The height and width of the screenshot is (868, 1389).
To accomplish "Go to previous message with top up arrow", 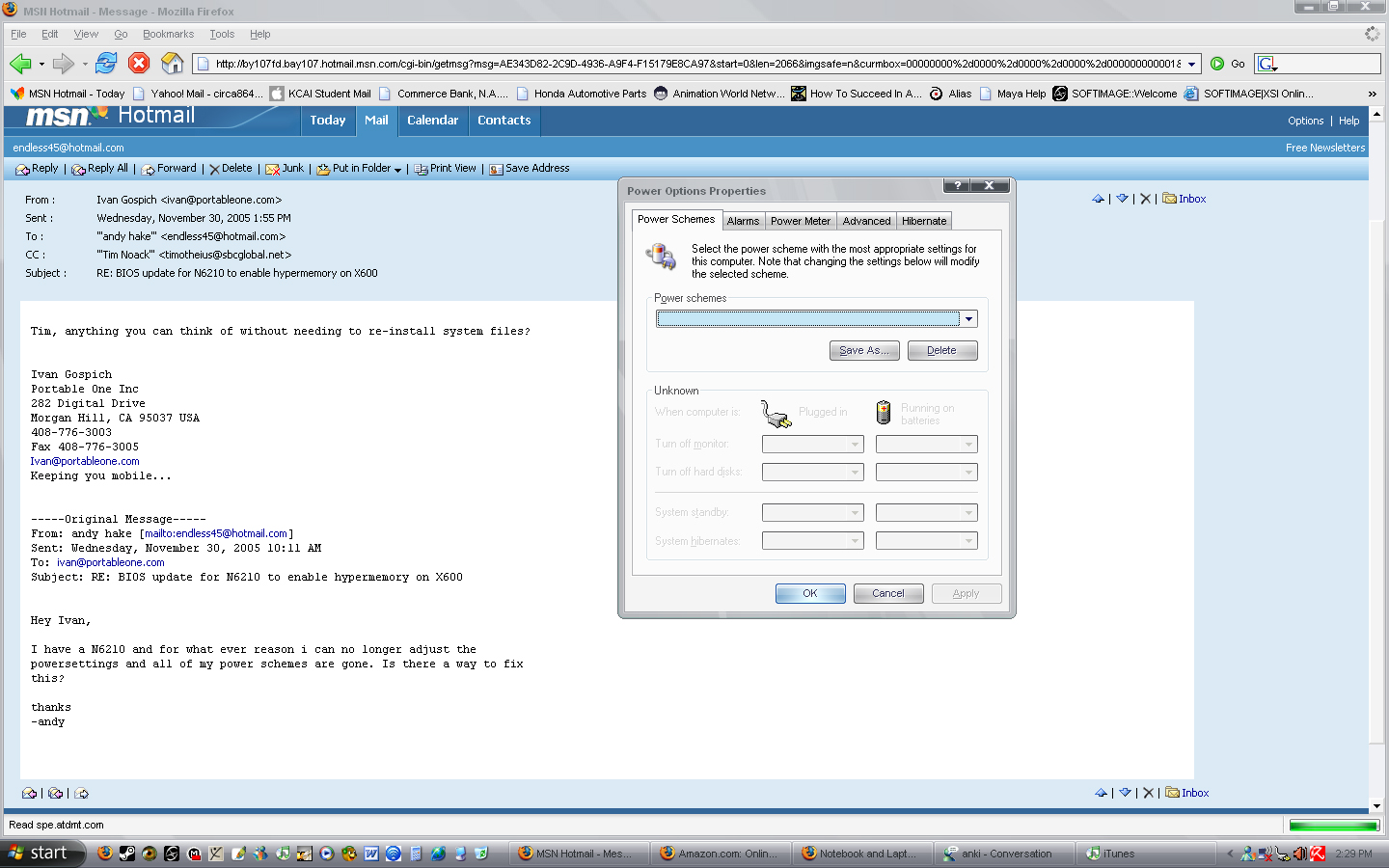I will point(1098,199).
